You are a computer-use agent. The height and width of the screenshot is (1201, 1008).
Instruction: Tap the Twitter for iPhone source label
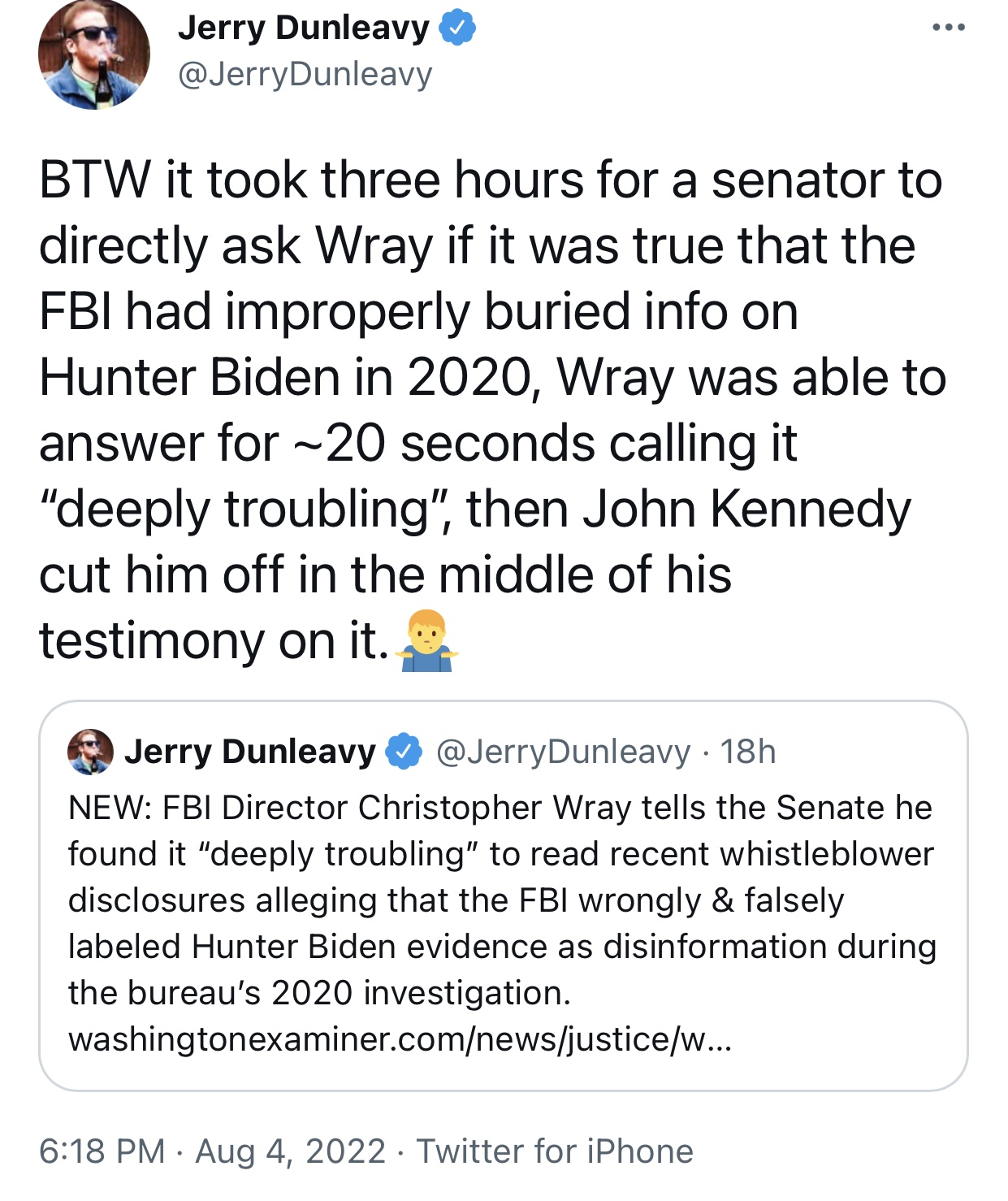[x=555, y=1151]
